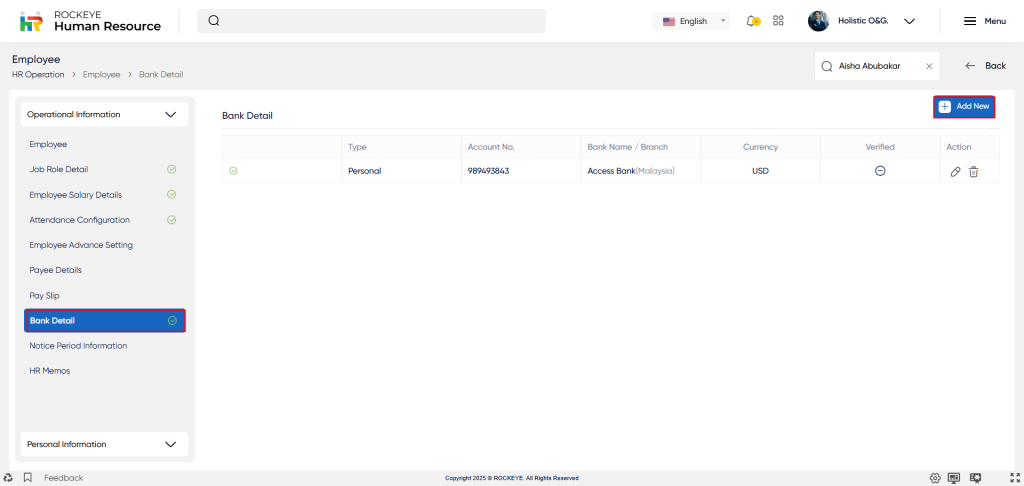Open the apps grid icon
1024x486 pixels.
778,21
